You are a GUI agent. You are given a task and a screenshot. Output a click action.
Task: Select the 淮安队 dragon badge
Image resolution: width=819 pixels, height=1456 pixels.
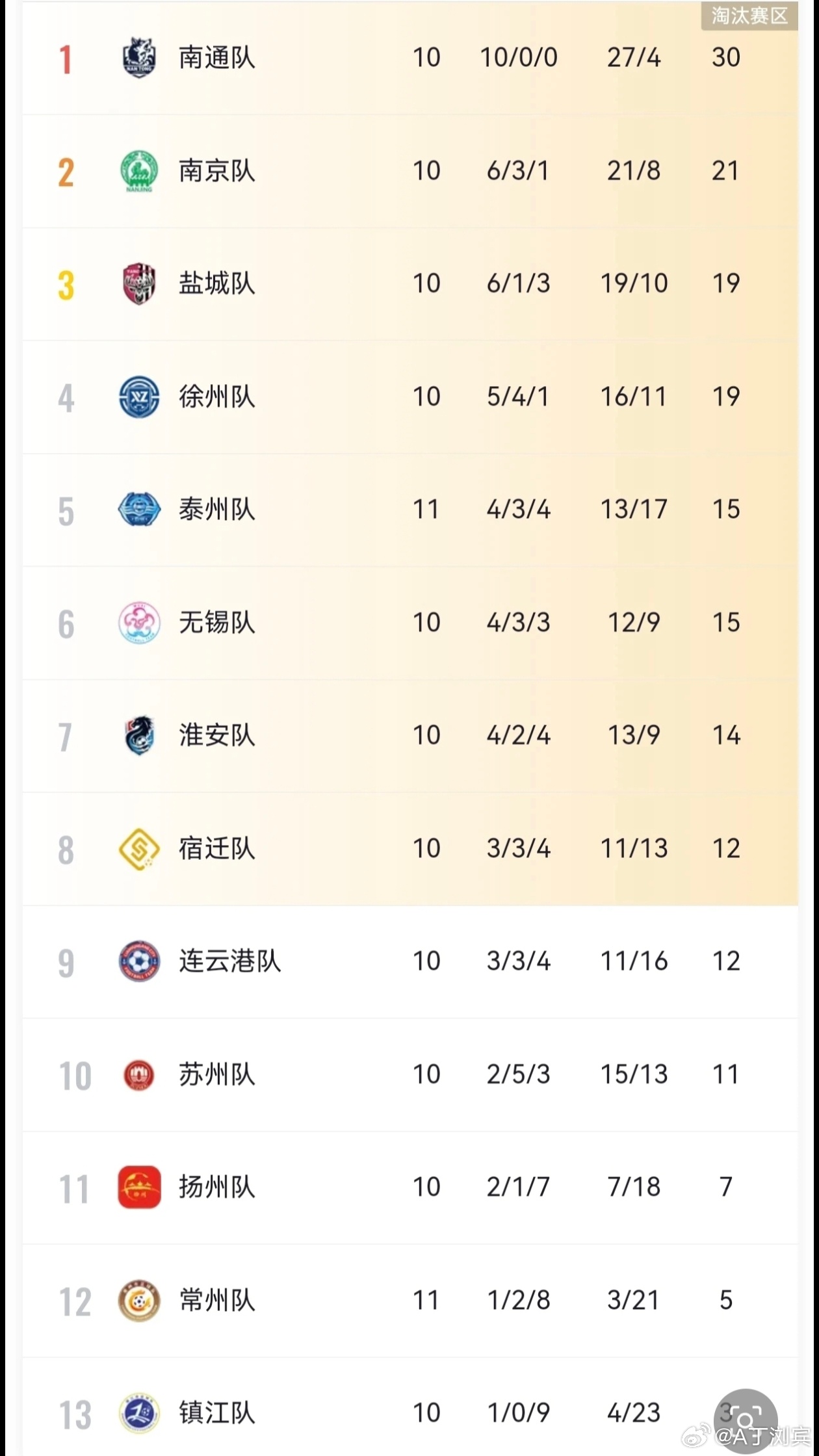pyautogui.click(x=139, y=736)
